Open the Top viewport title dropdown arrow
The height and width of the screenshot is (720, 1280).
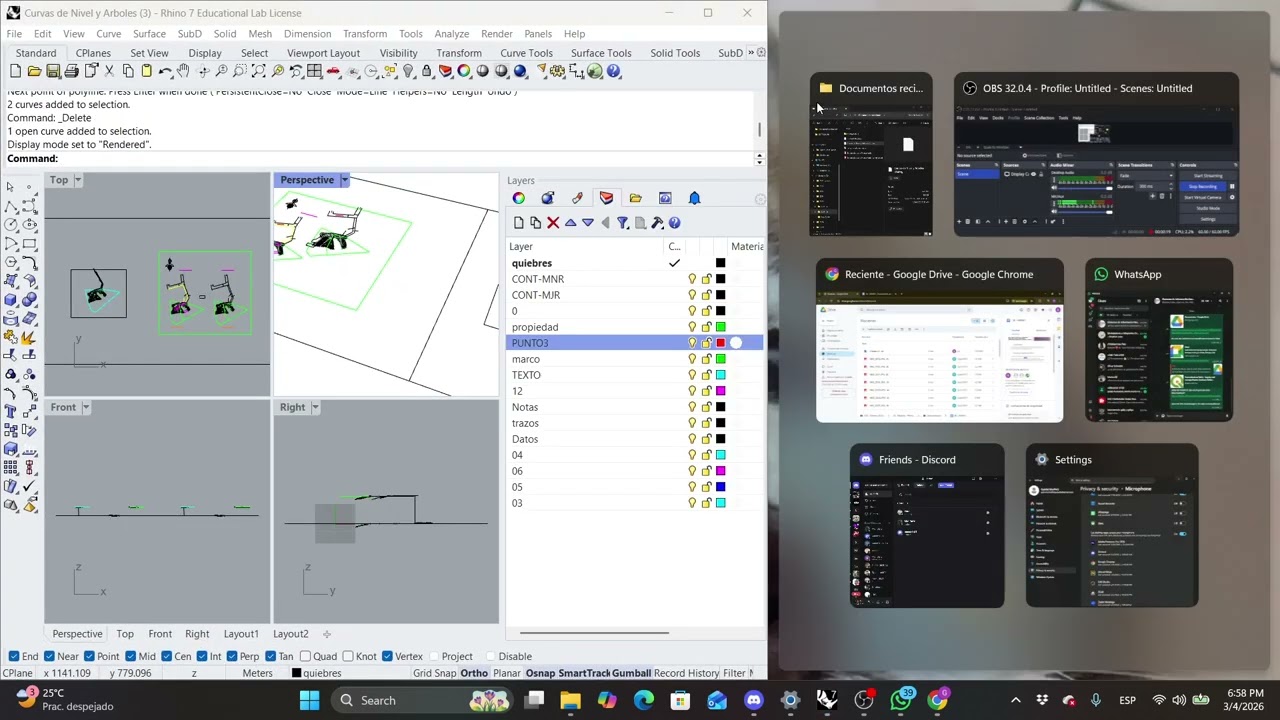78,180
